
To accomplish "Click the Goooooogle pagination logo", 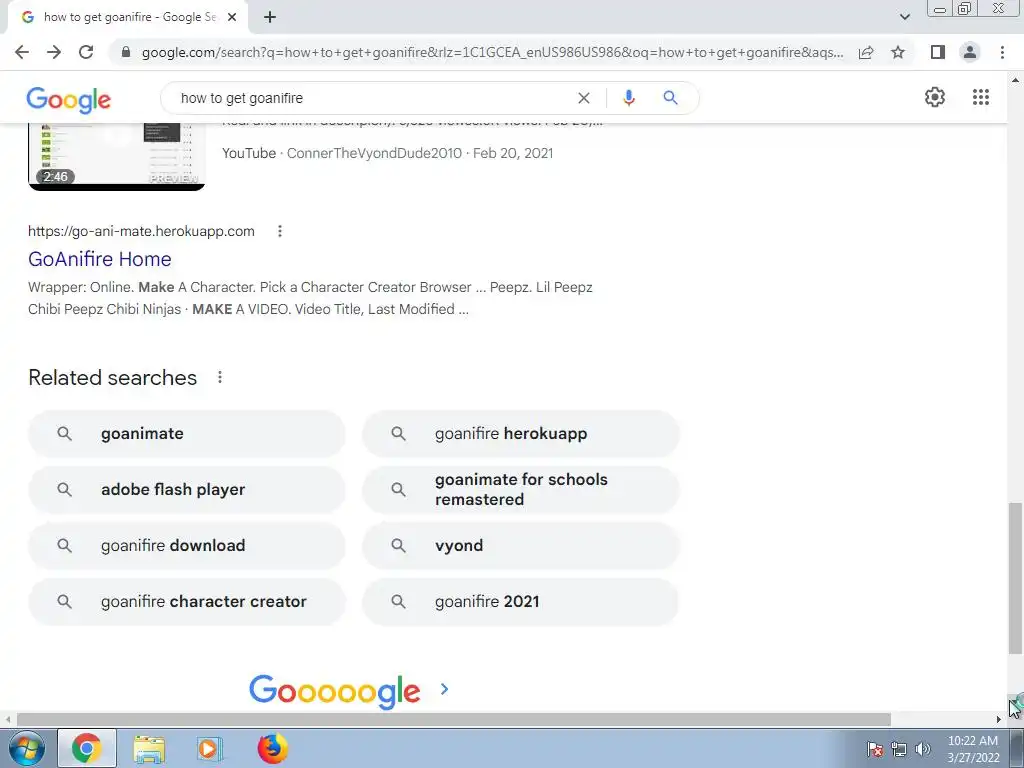I will 334,692.
